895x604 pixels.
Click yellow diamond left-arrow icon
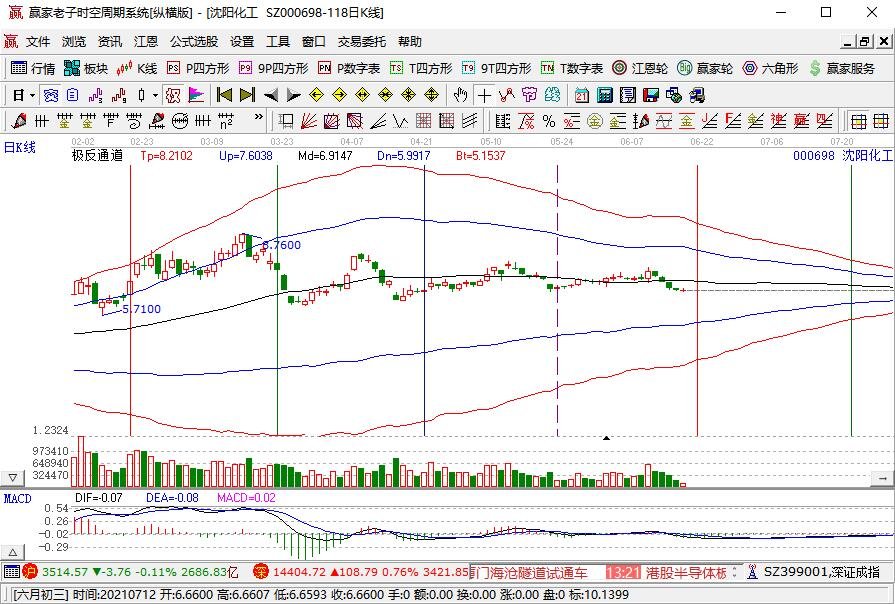click(x=316, y=95)
